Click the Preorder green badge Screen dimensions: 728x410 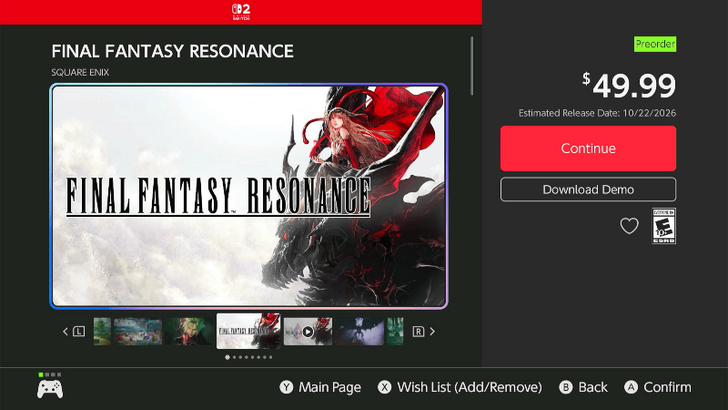pos(655,44)
